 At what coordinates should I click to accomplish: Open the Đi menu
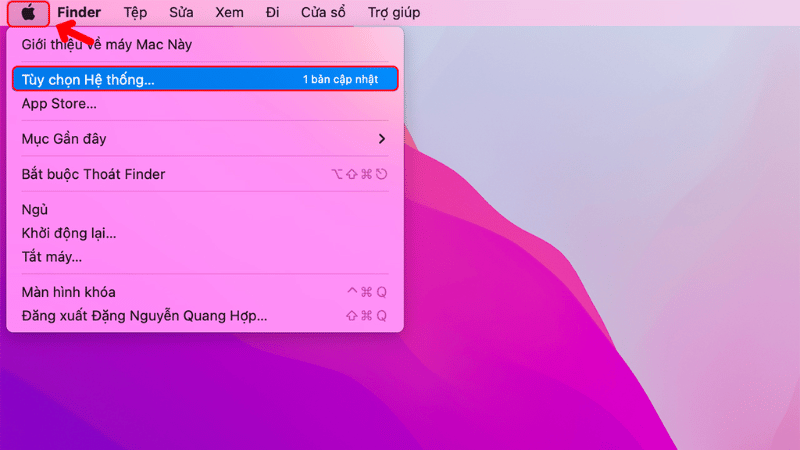(272, 13)
